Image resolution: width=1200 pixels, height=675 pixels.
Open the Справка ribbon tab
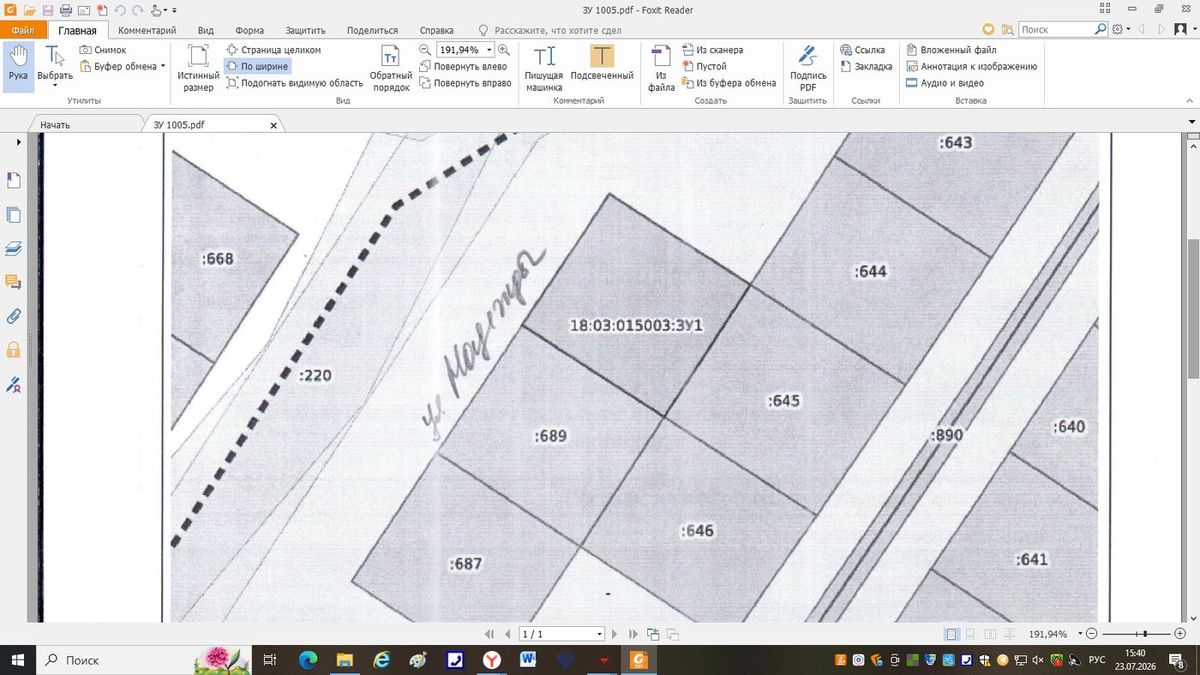coord(436,30)
